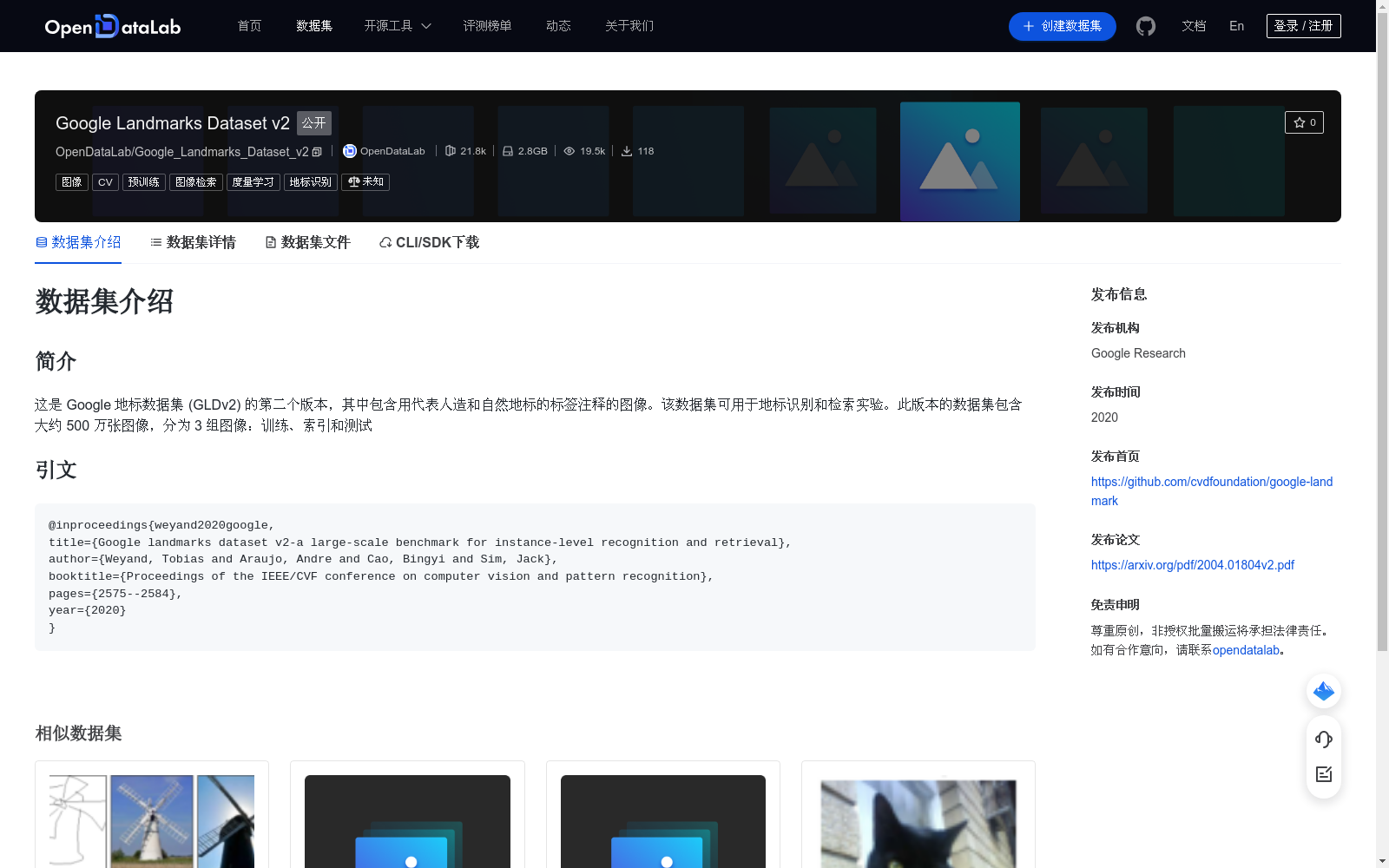This screenshot has width=1389, height=868.
Task: Open the blue bird floating assistant icon
Action: pyautogui.click(x=1324, y=691)
